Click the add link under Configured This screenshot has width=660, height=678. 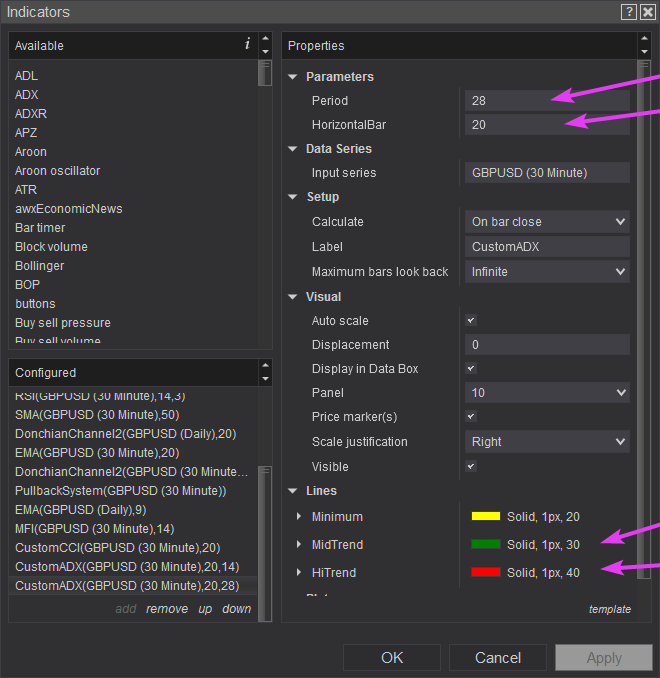pyautogui.click(x=126, y=609)
